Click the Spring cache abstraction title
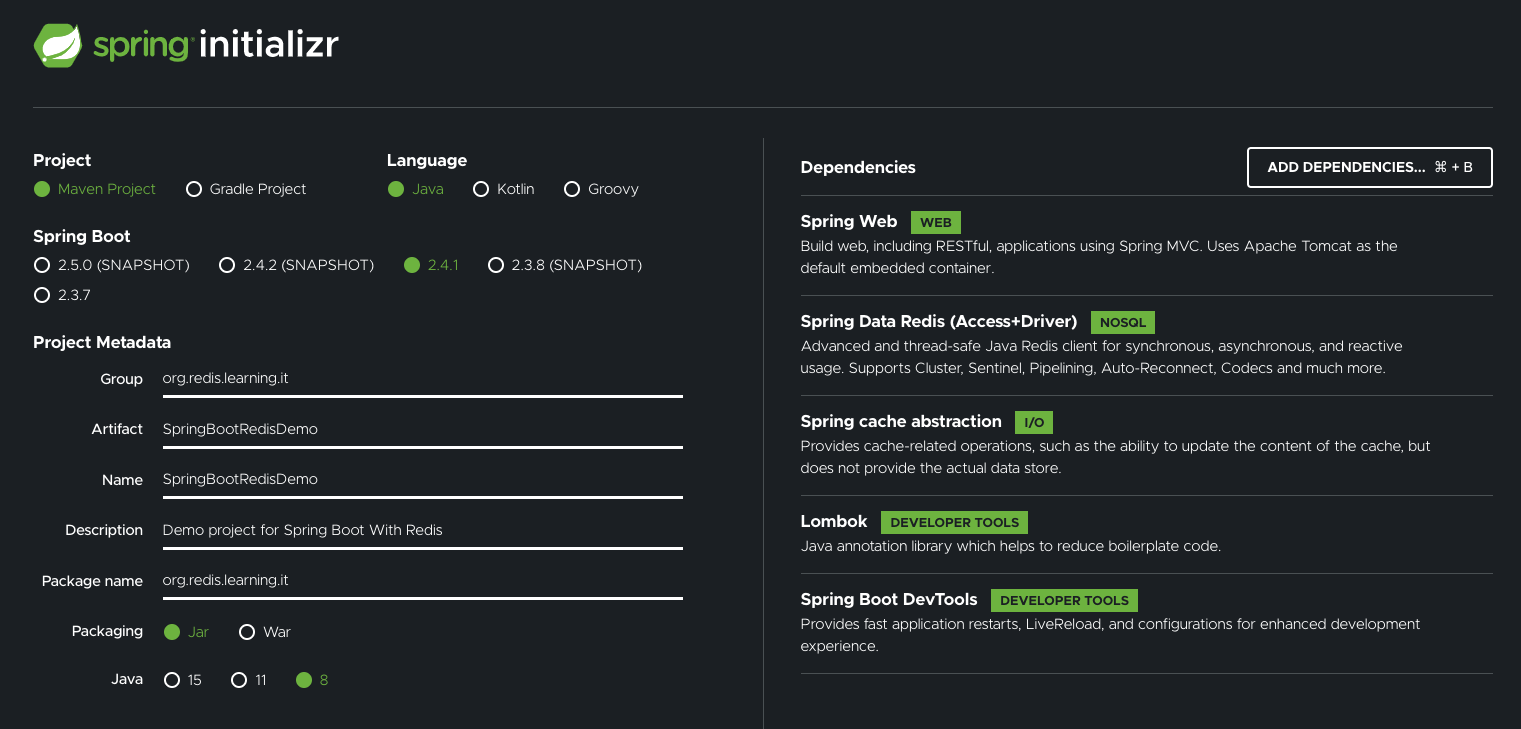This screenshot has width=1521, height=729. tap(901, 421)
